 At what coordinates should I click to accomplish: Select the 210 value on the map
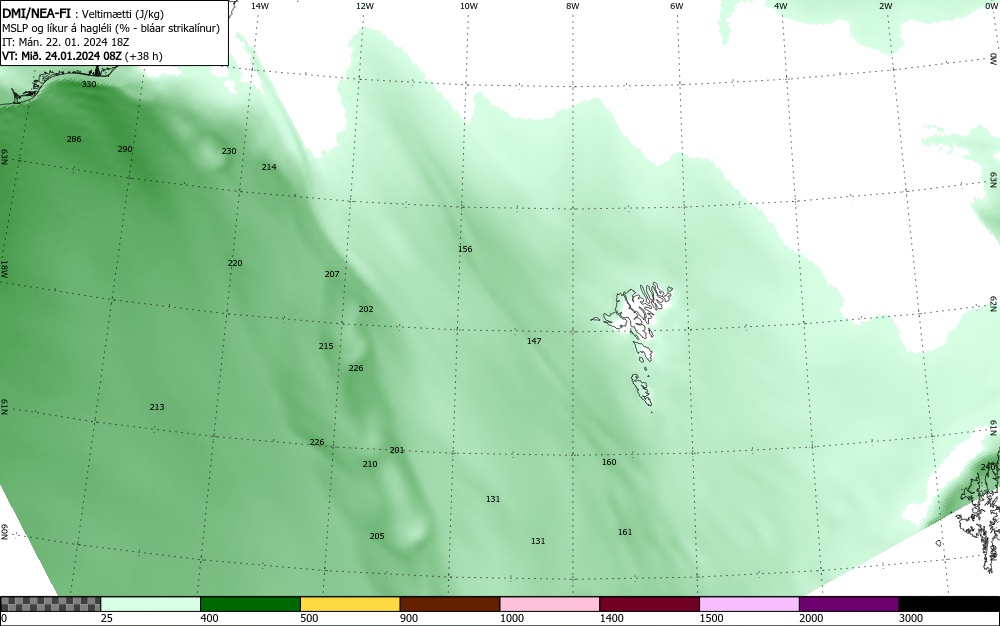pyautogui.click(x=370, y=464)
